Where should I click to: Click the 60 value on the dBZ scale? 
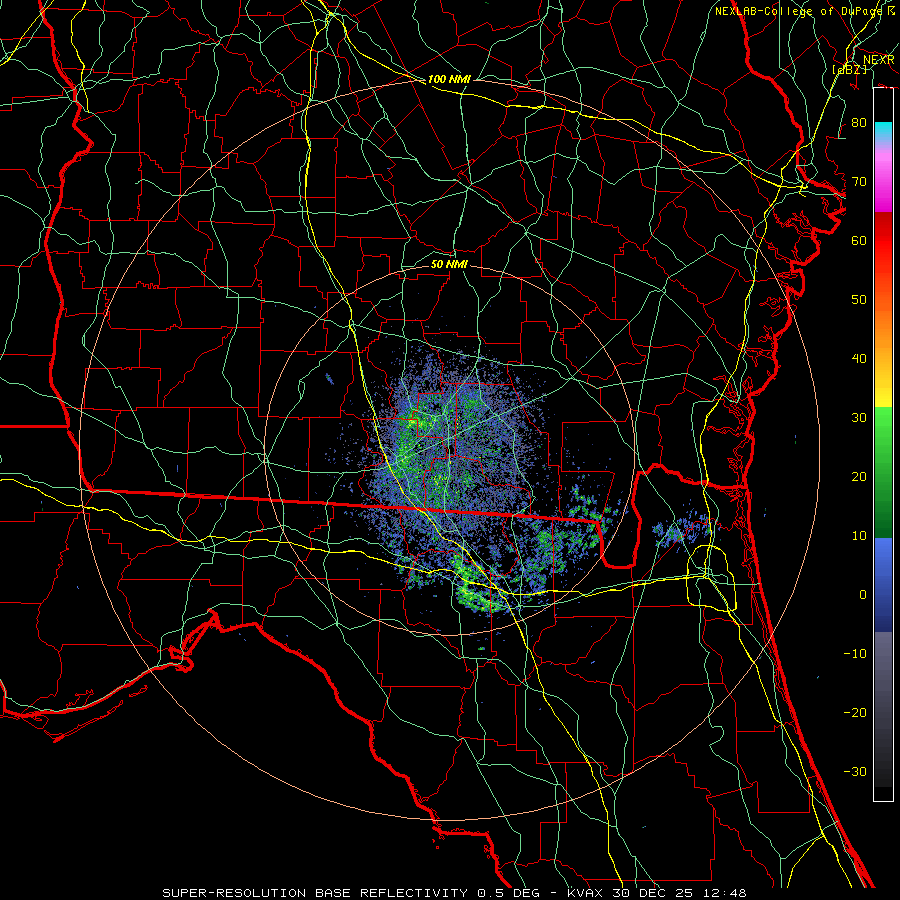(x=859, y=240)
